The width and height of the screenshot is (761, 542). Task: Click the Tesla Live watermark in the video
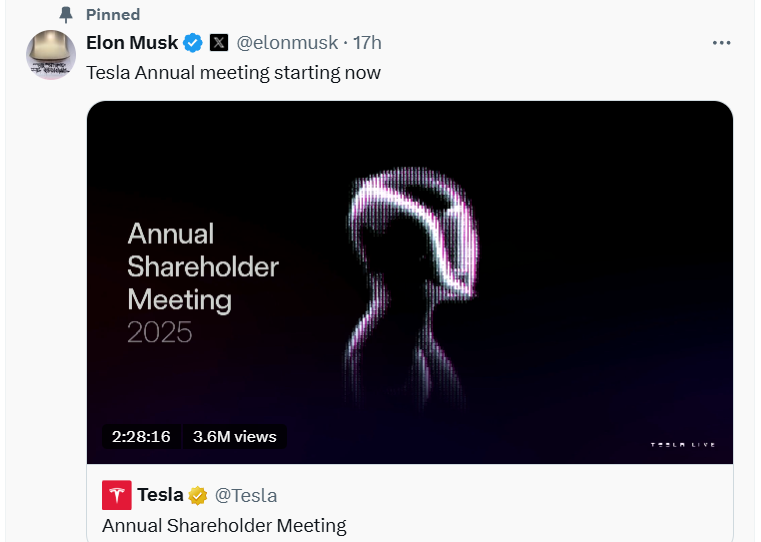tap(683, 444)
